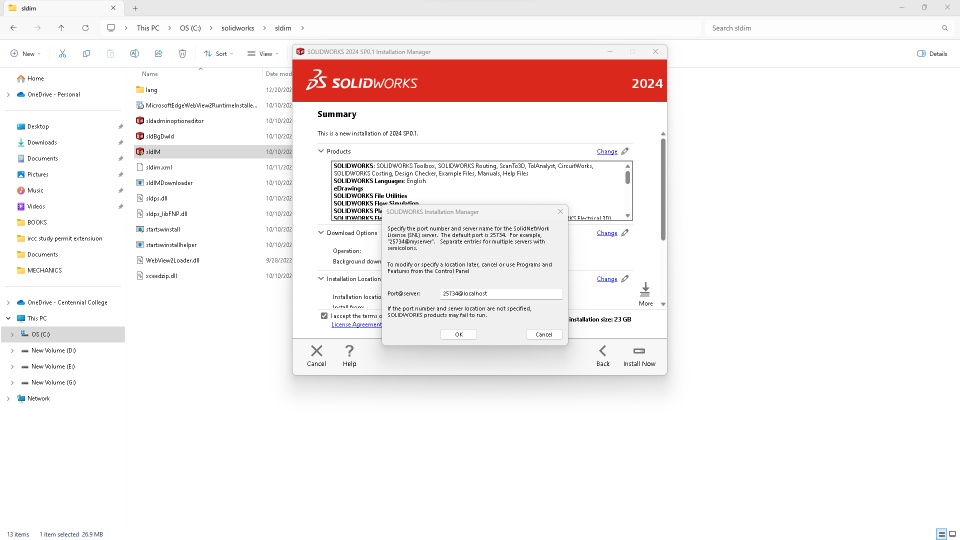Open a new Explorer tab with plus
Viewport: 960px width, 540px height.
tap(135, 9)
